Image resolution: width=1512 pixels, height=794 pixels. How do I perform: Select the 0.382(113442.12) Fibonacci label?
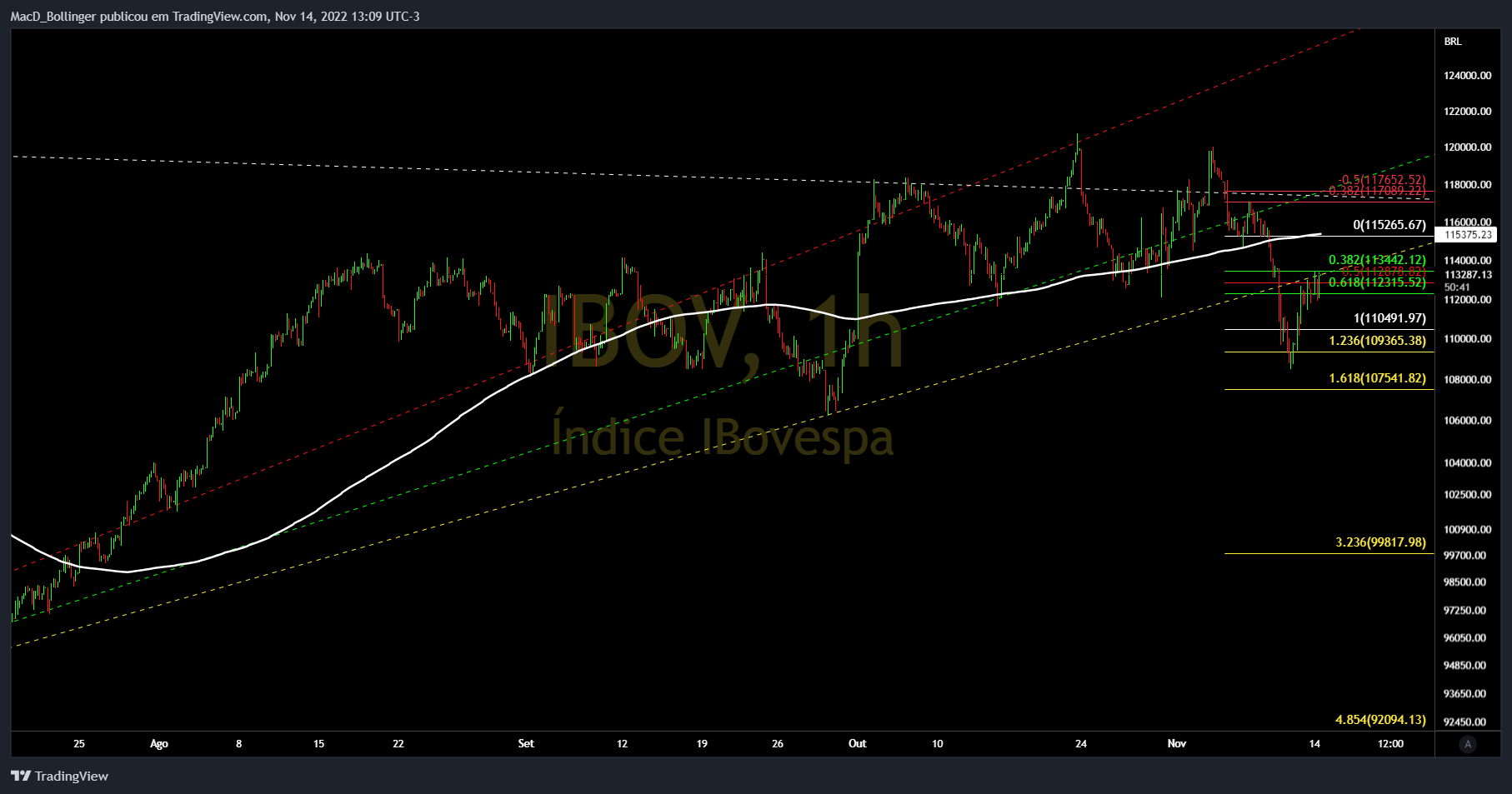coord(1377,260)
